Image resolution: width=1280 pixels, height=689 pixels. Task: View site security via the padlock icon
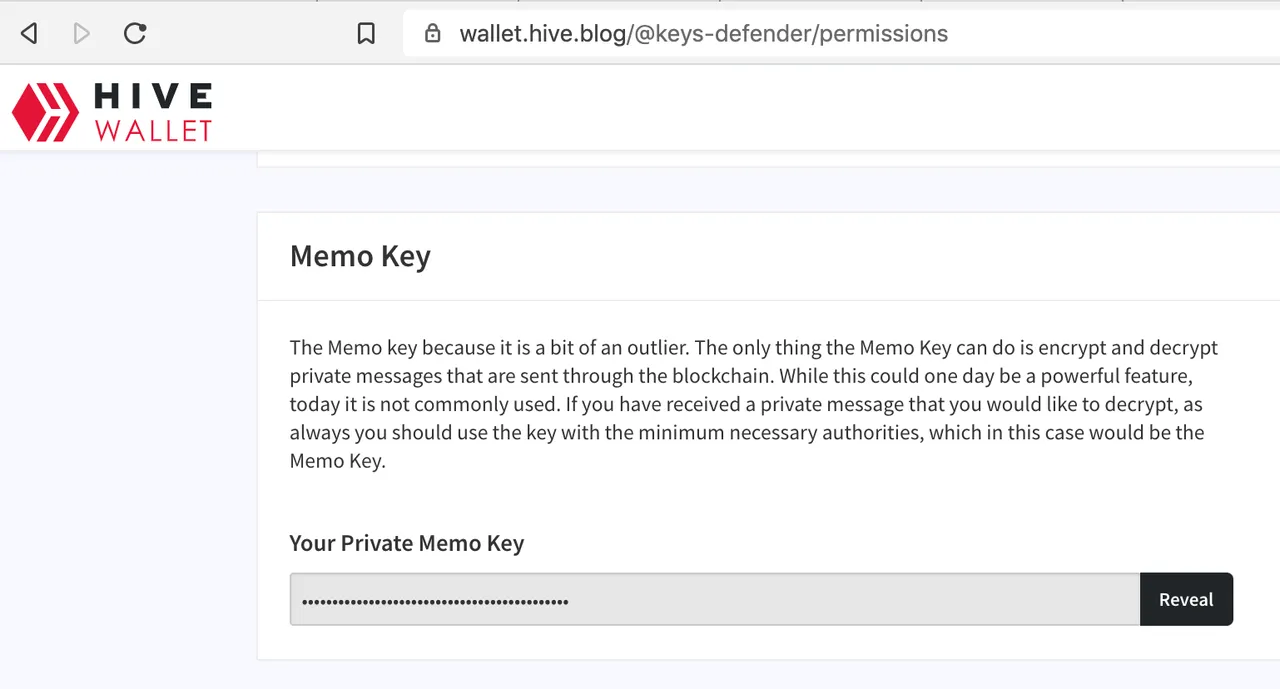[432, 33]
